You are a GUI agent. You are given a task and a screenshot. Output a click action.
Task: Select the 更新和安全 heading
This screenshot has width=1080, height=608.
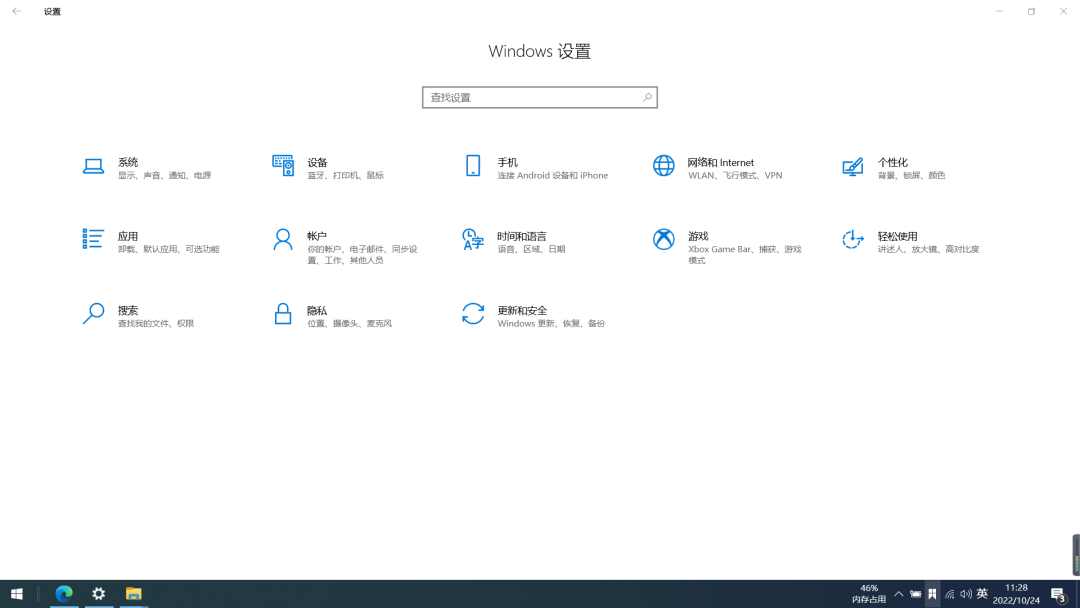522,311
